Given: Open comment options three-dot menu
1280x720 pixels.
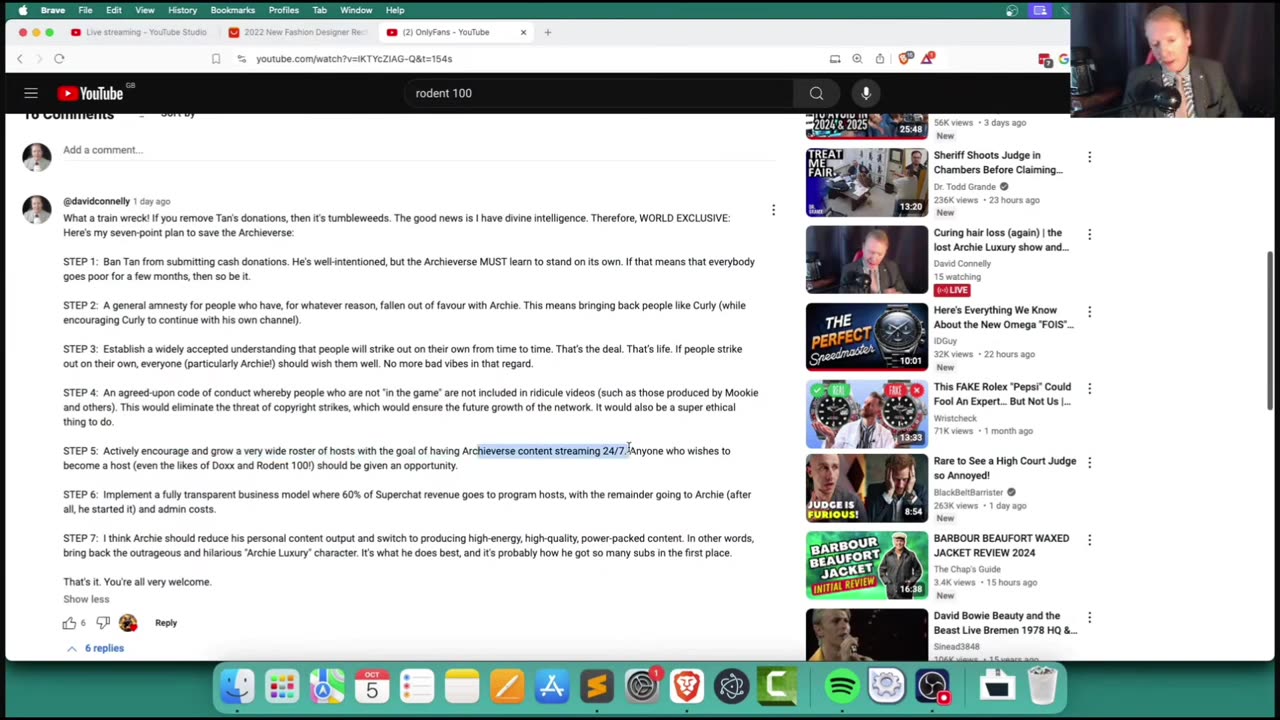Looking at the screenshot, I should 773,210.
